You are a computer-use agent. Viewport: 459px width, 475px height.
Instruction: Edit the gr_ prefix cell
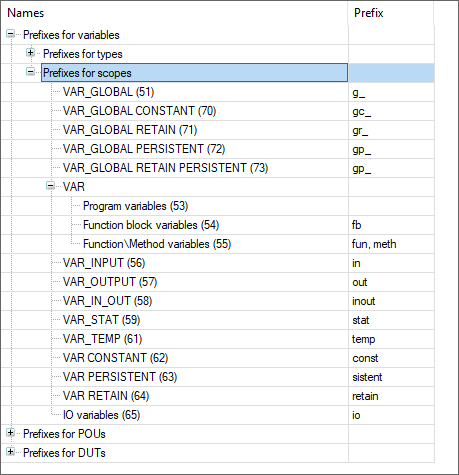pos(391,130)
